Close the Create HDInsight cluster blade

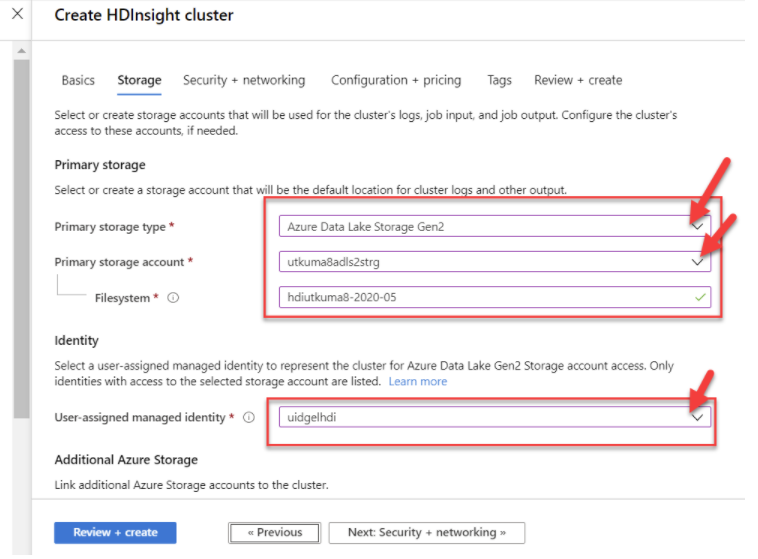coord(17,14)
